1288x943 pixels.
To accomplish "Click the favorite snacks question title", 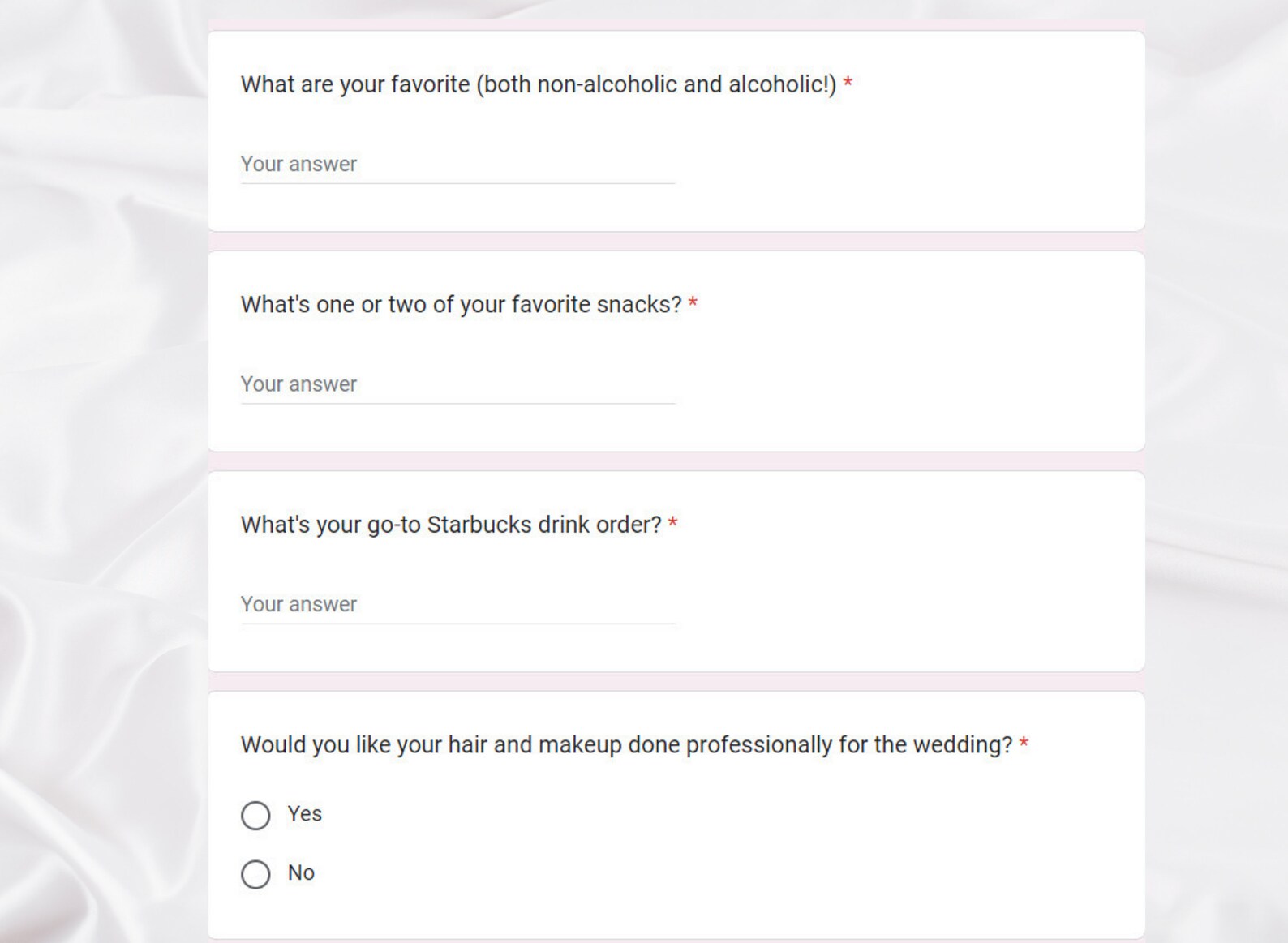I will point(461,305).
